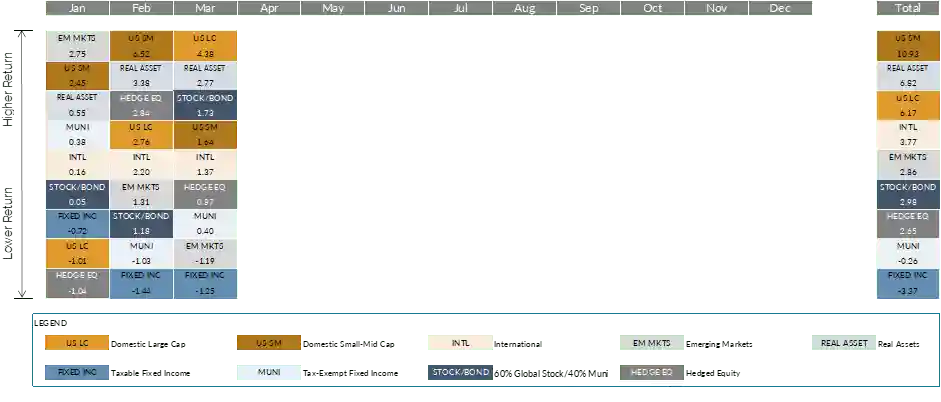
Task: Click the 'Hedged Equity' legend label
Action: [x=713, y=373]
